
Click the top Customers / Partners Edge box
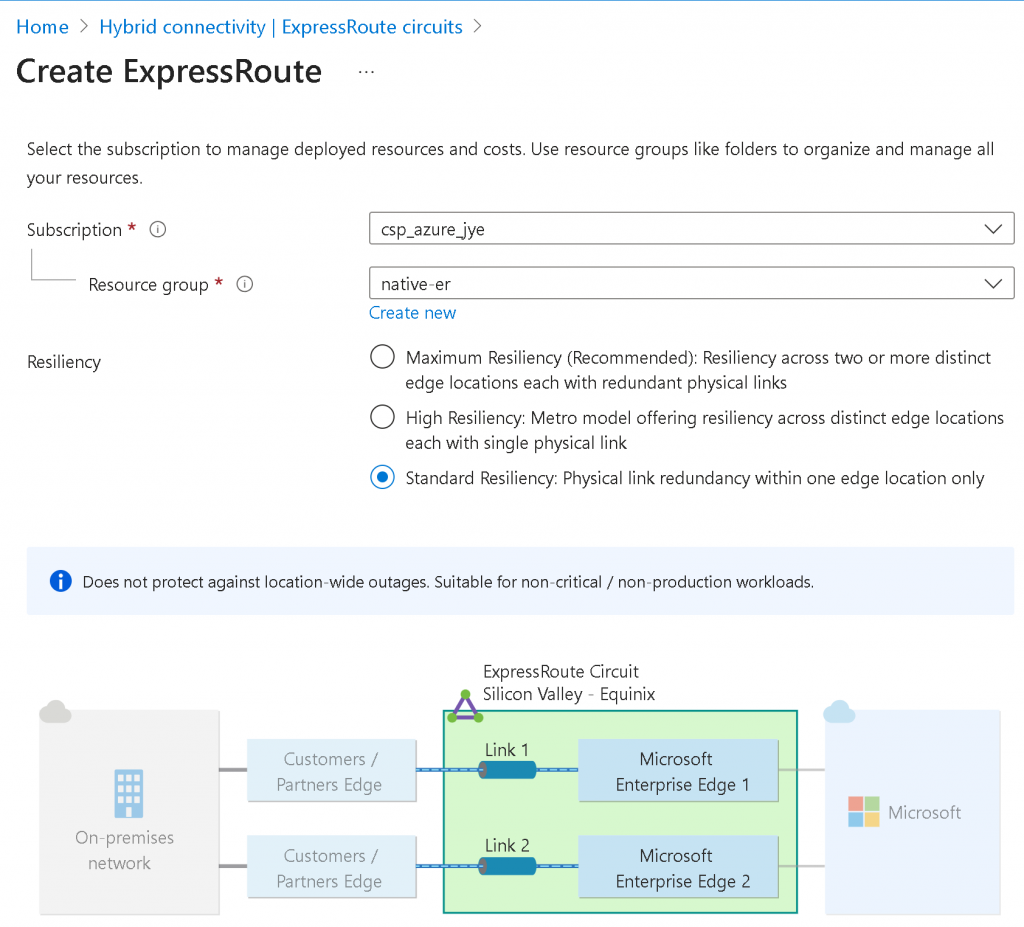coord(330,771)
